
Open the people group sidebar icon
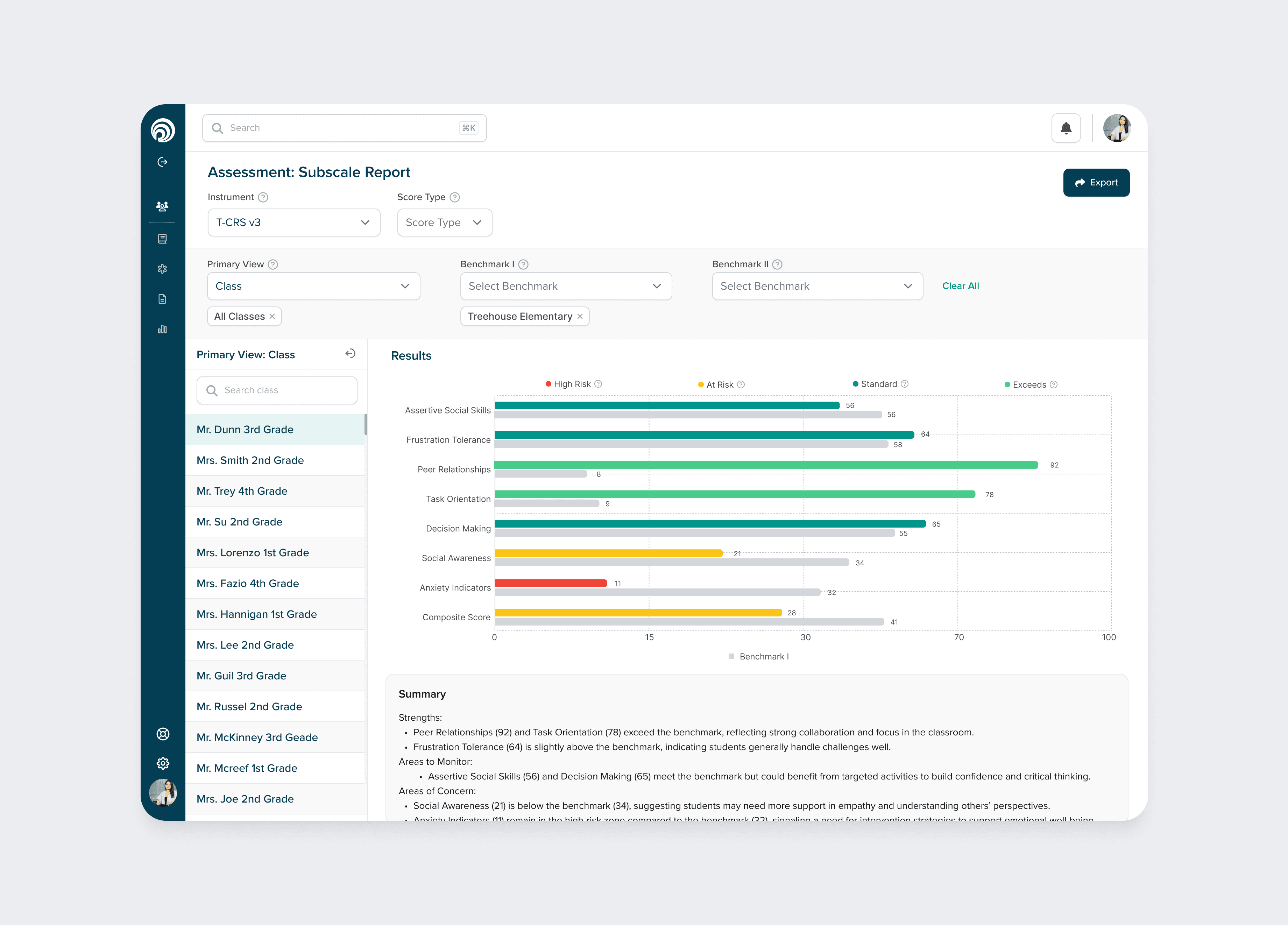162,206
